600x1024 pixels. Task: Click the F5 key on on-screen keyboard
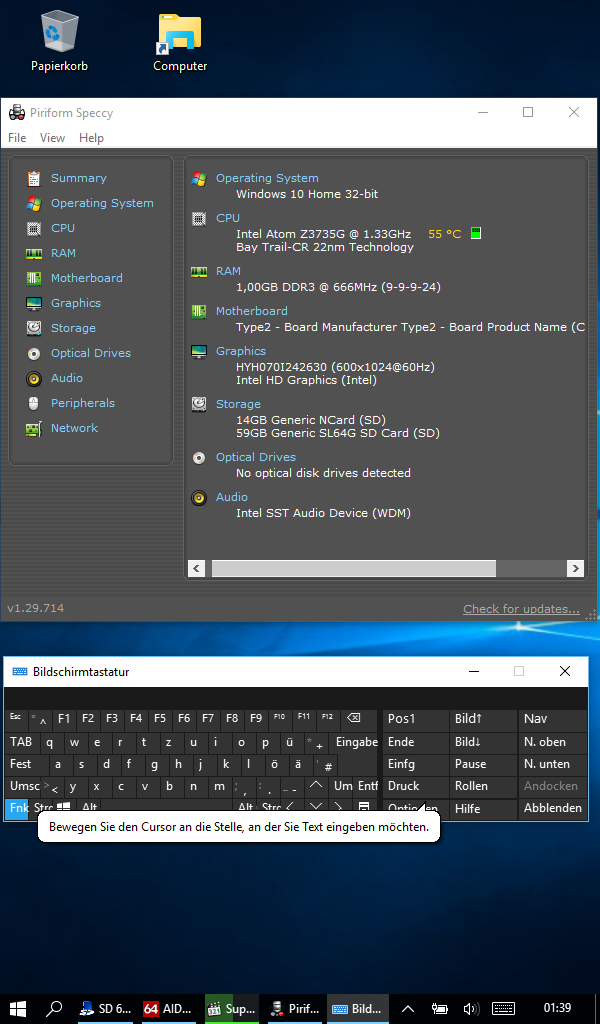[x=160, y=719]
